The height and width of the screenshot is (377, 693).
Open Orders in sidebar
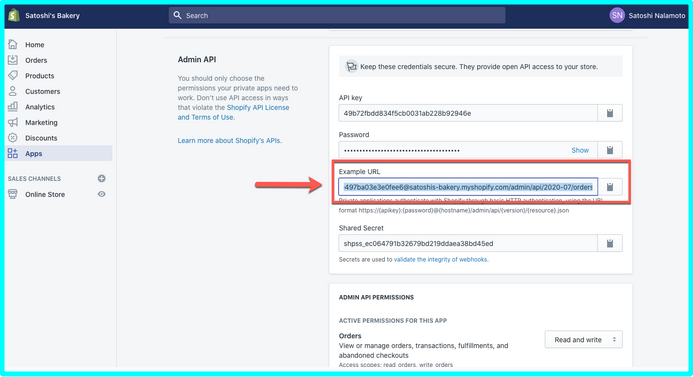pyautogui.click(x=36, y=60)
